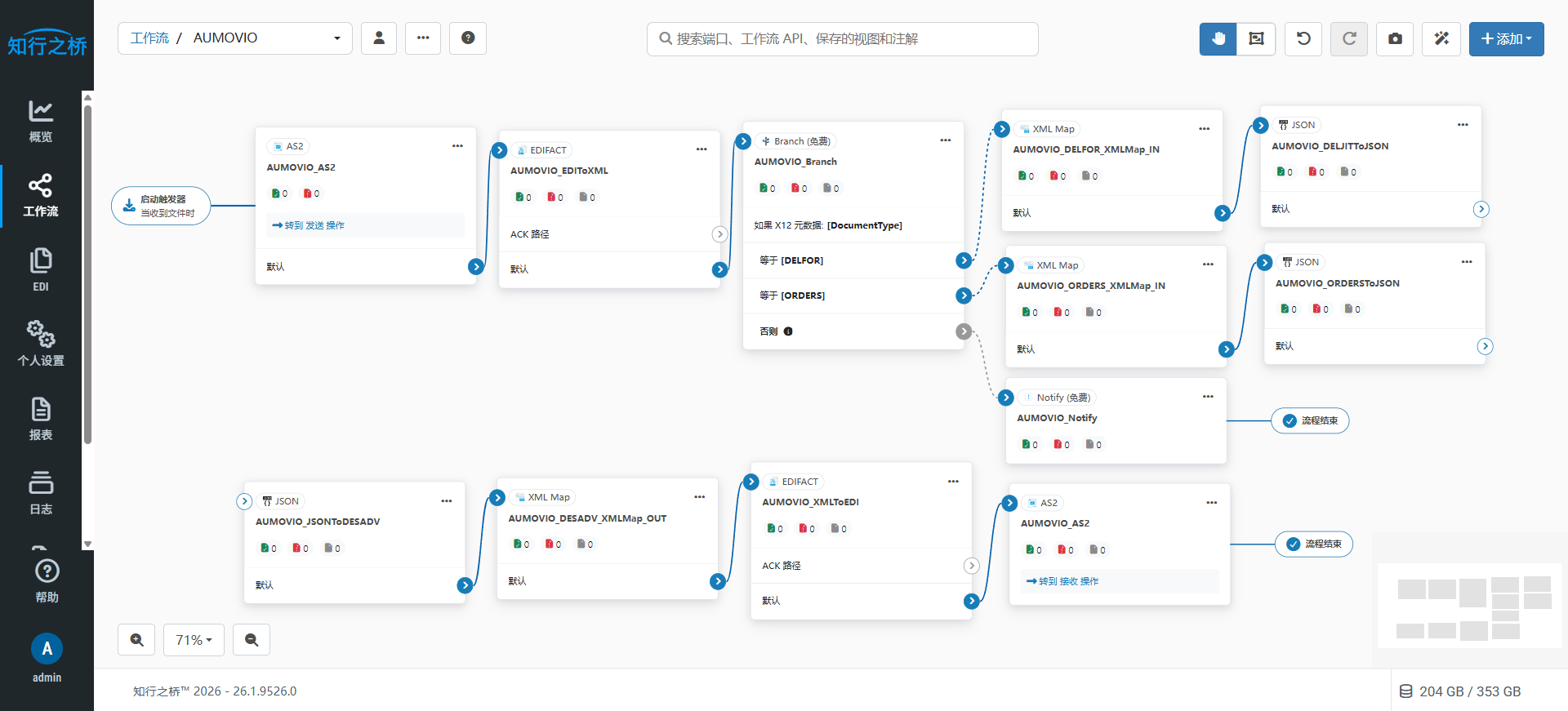
Task: Click the 知行之桥 logo
Action: (47, 44)
